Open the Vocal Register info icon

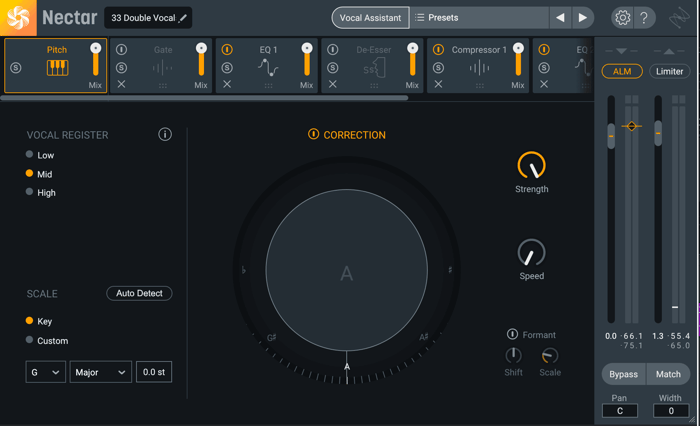tap(165, 134)
